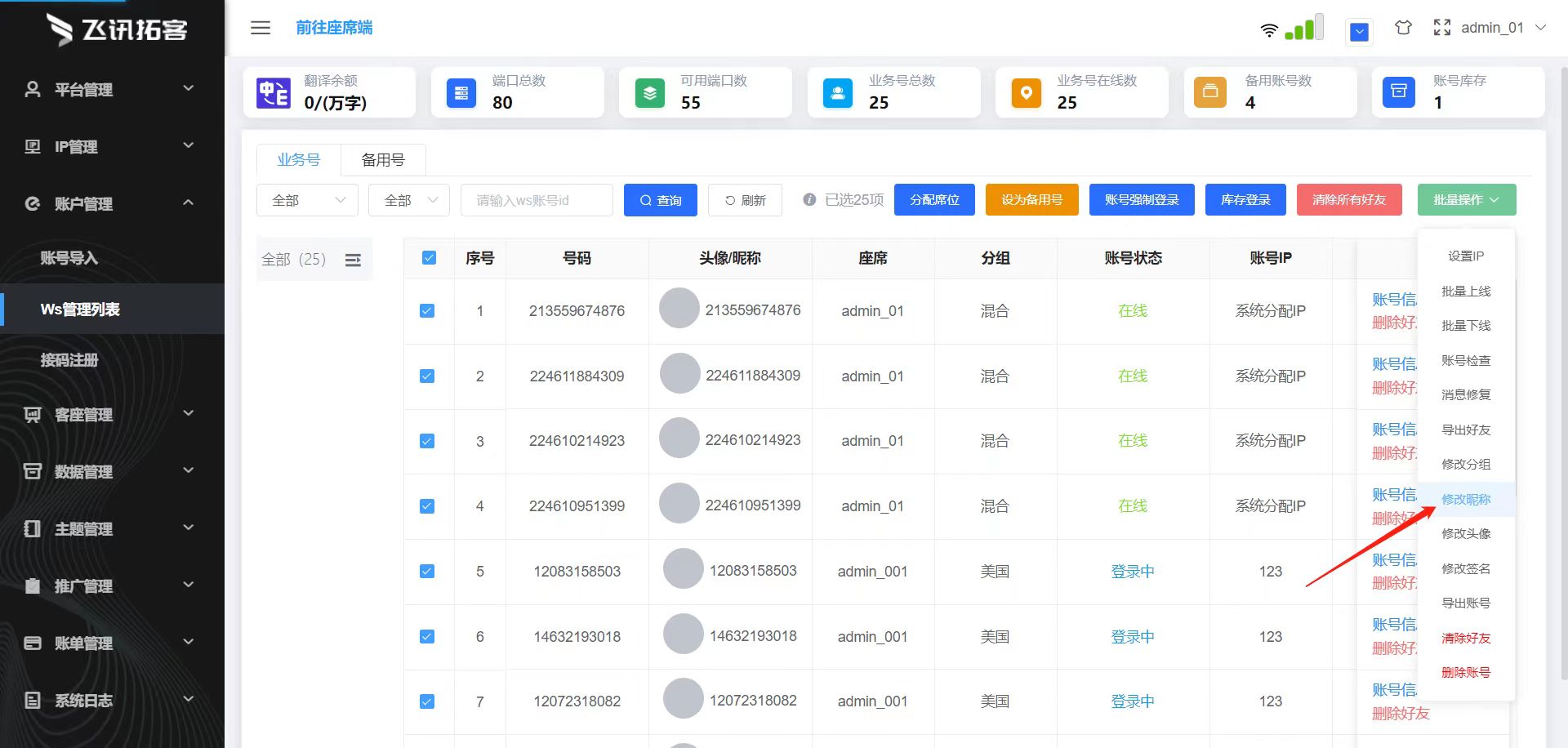Screen dimensions: 1568x748
Task: Toggle the hamburger sidebar collapse icon
Action: (x=261, y=28)
